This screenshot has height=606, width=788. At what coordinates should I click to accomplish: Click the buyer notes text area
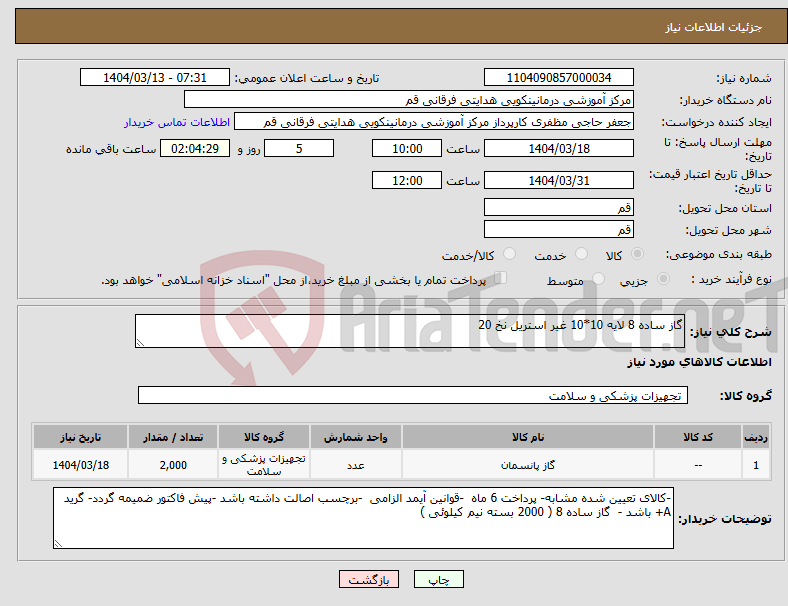[x=363, y=518]
